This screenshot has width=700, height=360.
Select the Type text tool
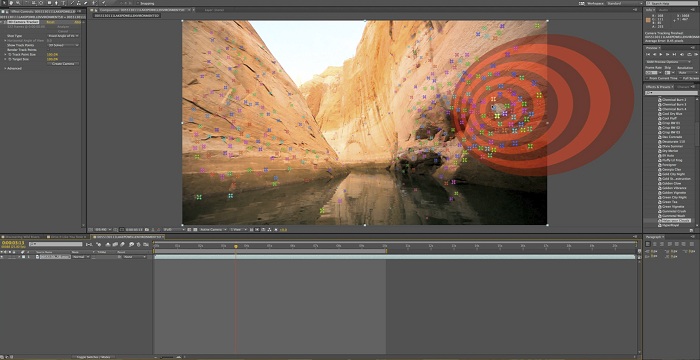(x=63, y=3)
